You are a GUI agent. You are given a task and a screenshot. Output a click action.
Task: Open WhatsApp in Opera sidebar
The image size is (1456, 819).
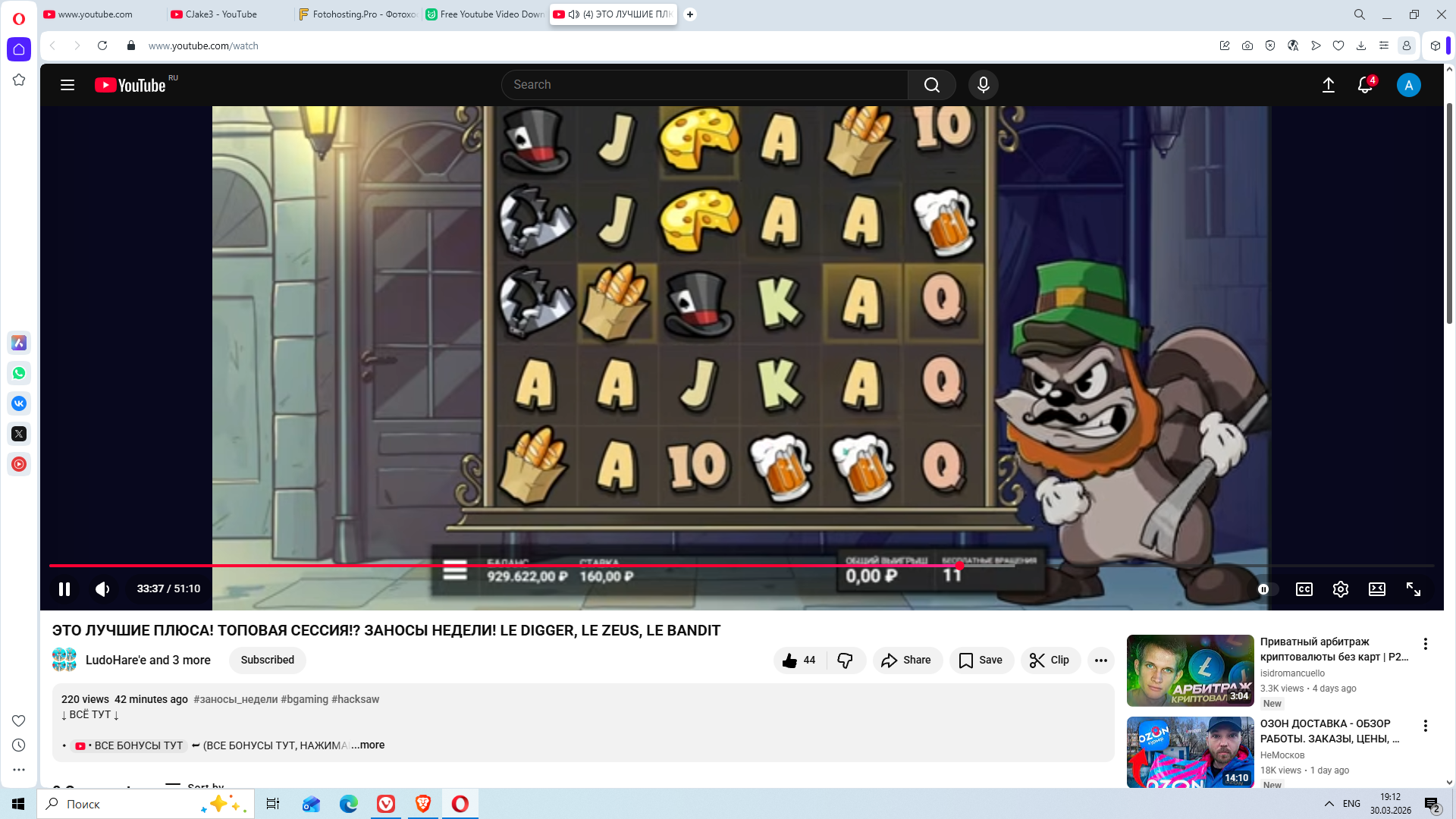coord(19,373)
